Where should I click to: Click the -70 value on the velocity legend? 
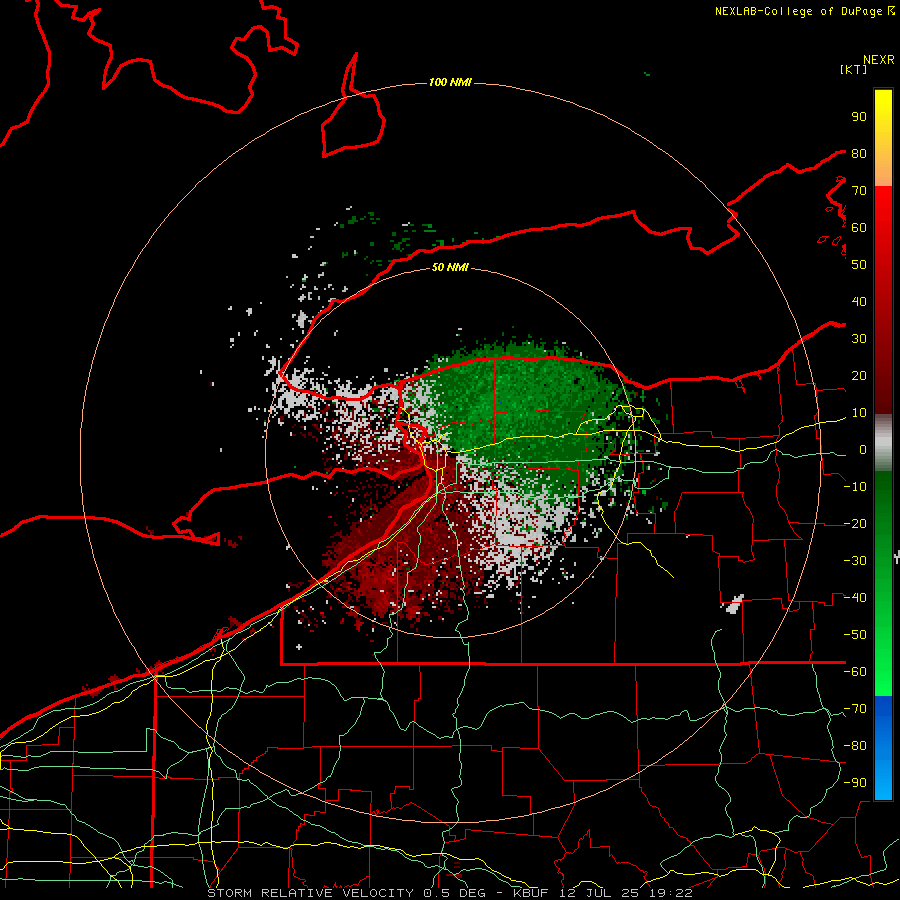855,709
